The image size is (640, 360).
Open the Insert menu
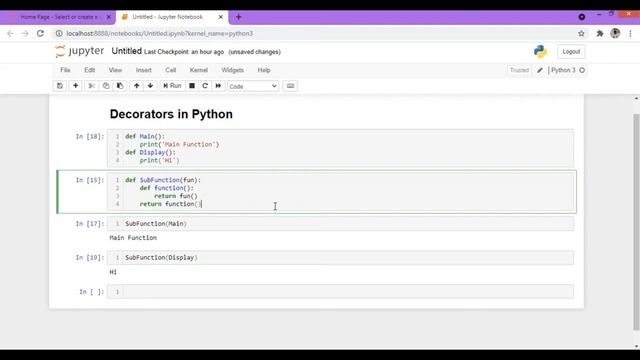pos(144,70)
